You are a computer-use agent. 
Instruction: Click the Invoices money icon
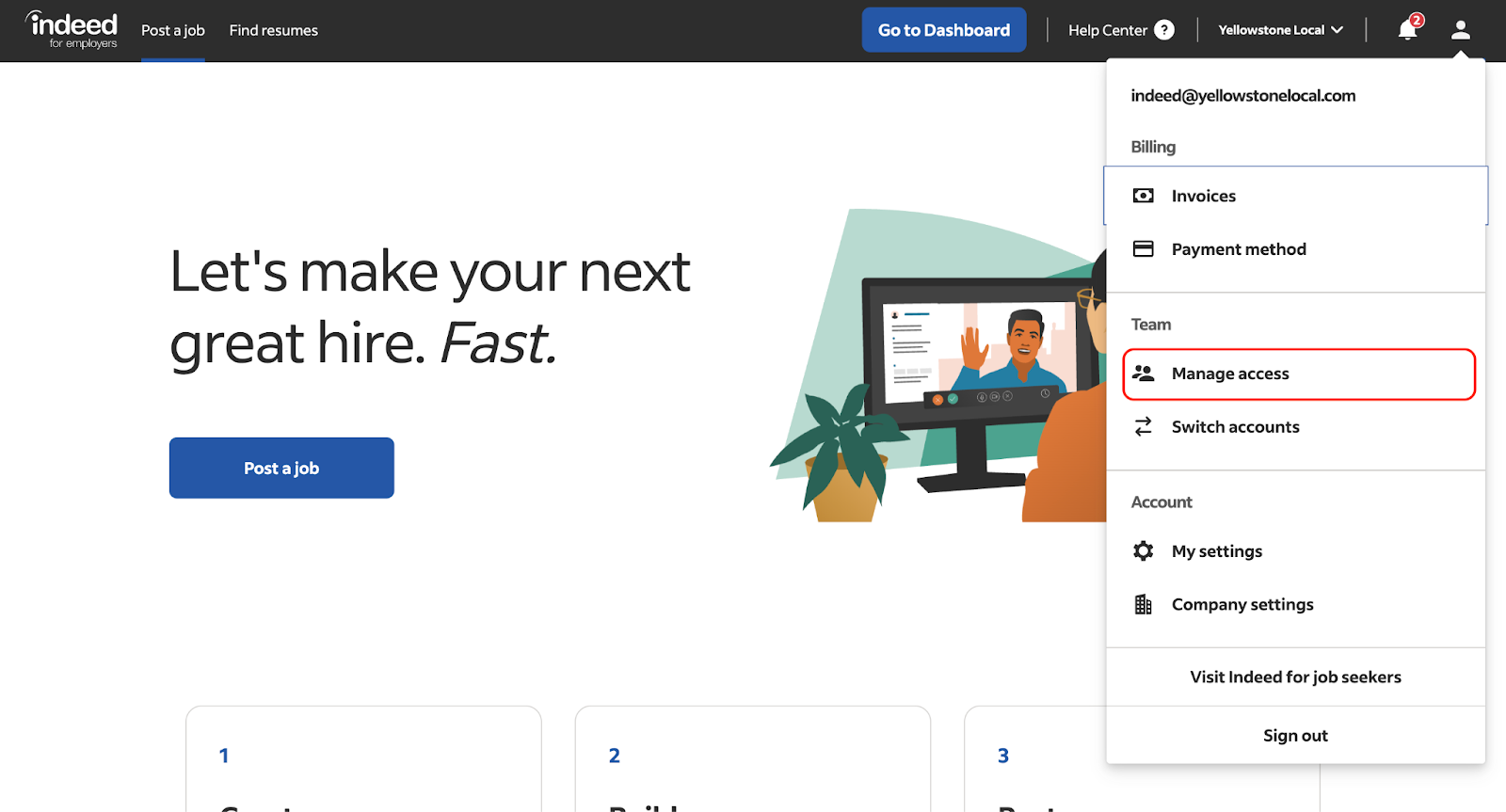coord(1143,196)
